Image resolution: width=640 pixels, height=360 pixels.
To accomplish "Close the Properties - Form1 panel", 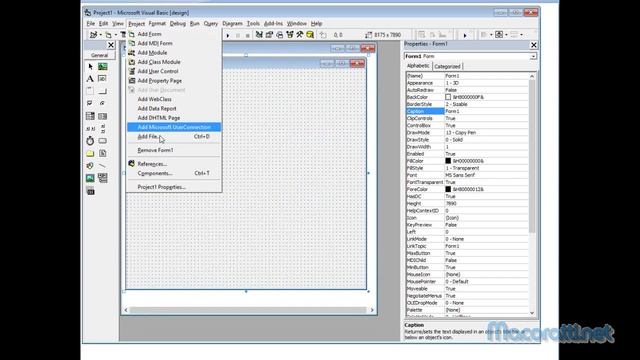I will [533, 45].
